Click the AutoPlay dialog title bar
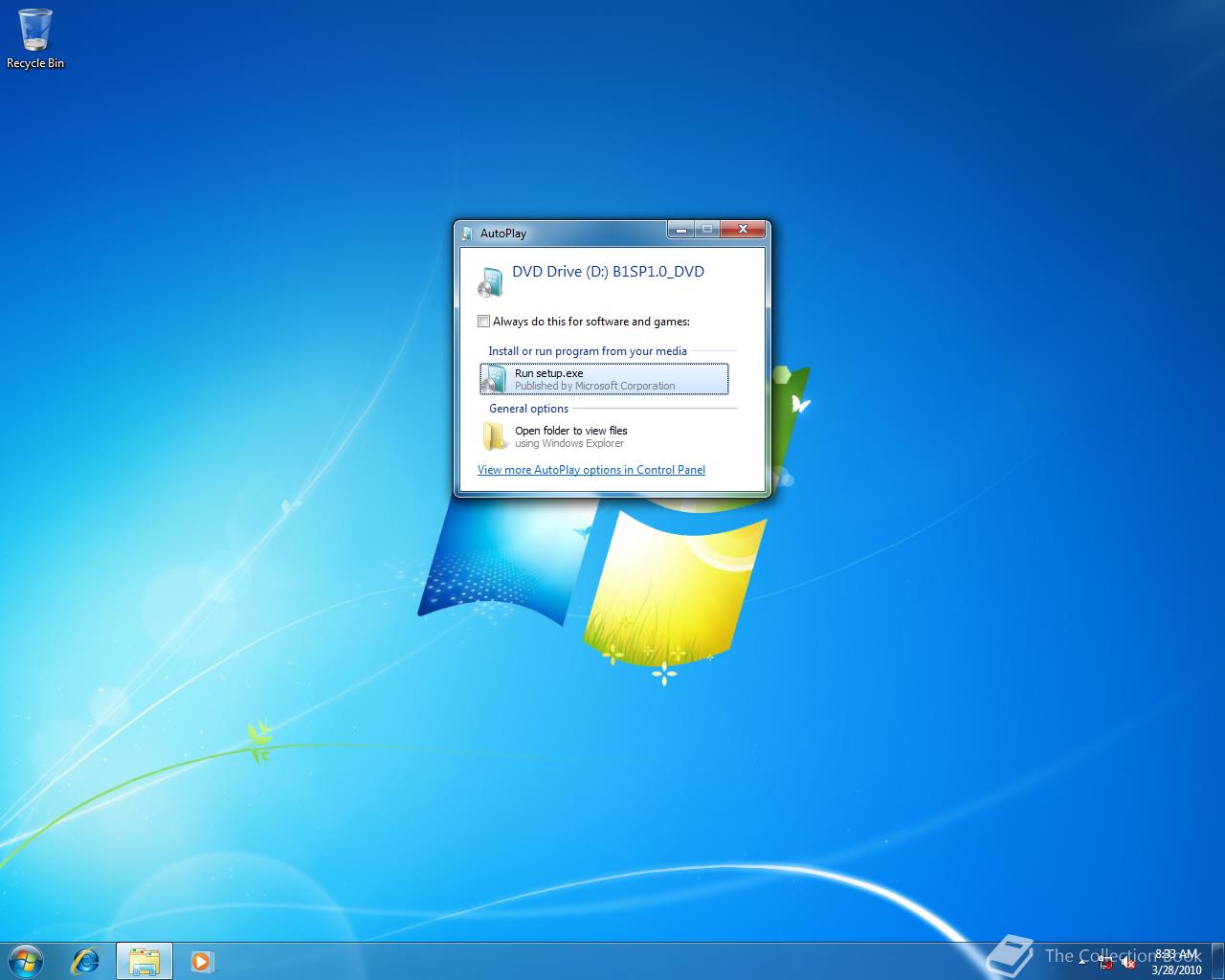 tap(574, 233)
